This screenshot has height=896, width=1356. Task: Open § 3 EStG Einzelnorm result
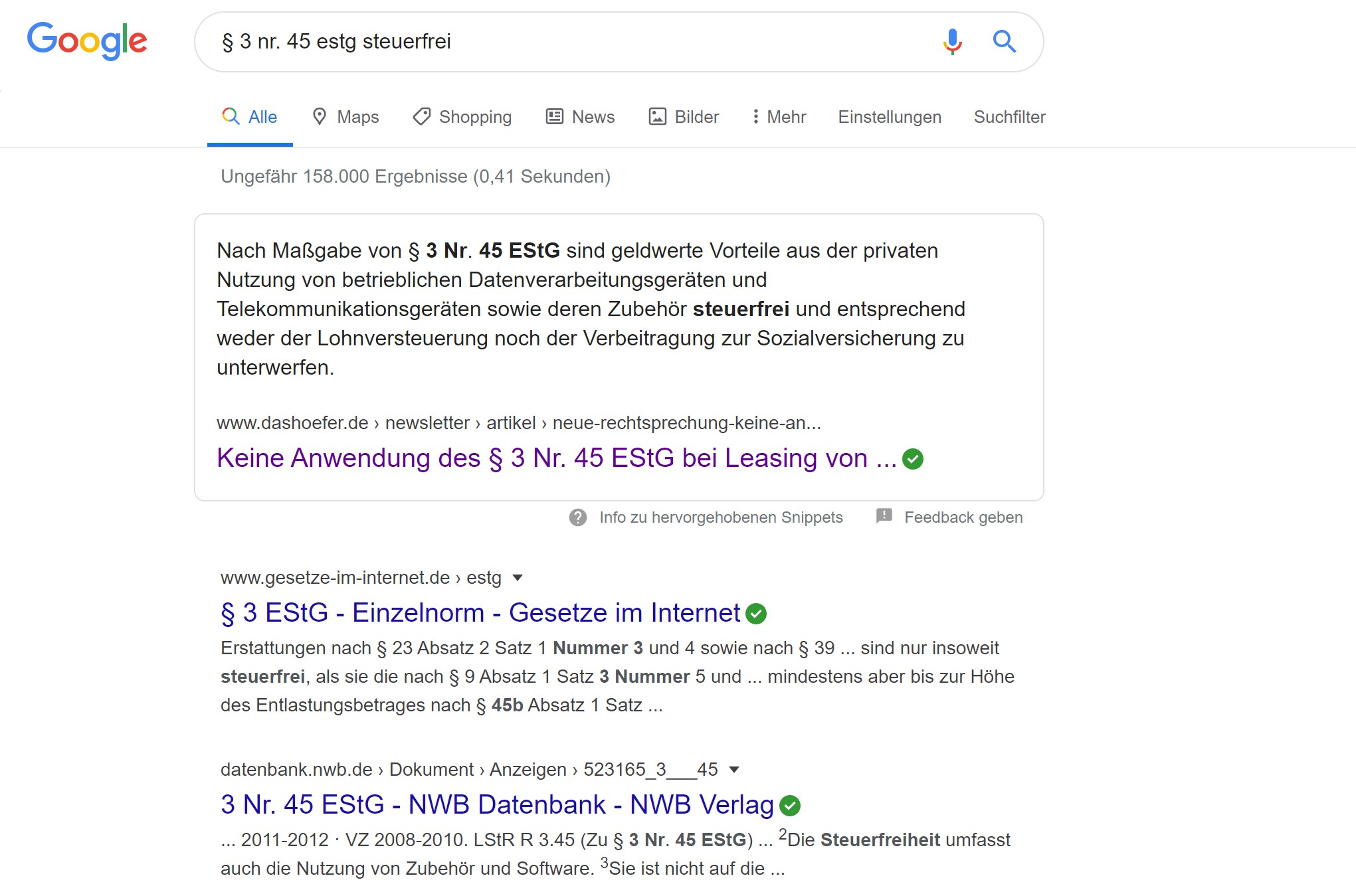point(480,613)
